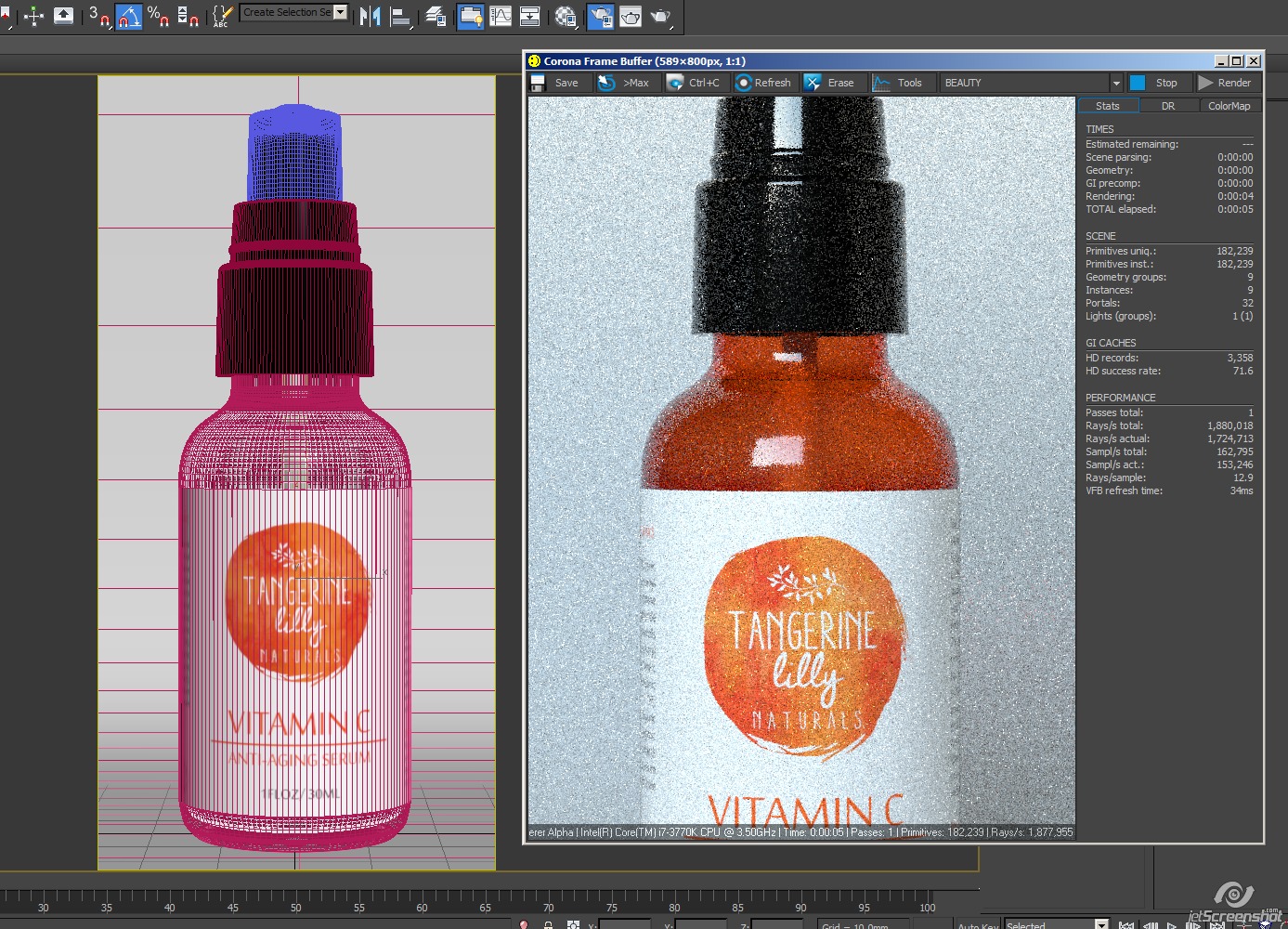
Task: Maximize the Corona Frame Buffer window
Action: (x=1237, y=61)
